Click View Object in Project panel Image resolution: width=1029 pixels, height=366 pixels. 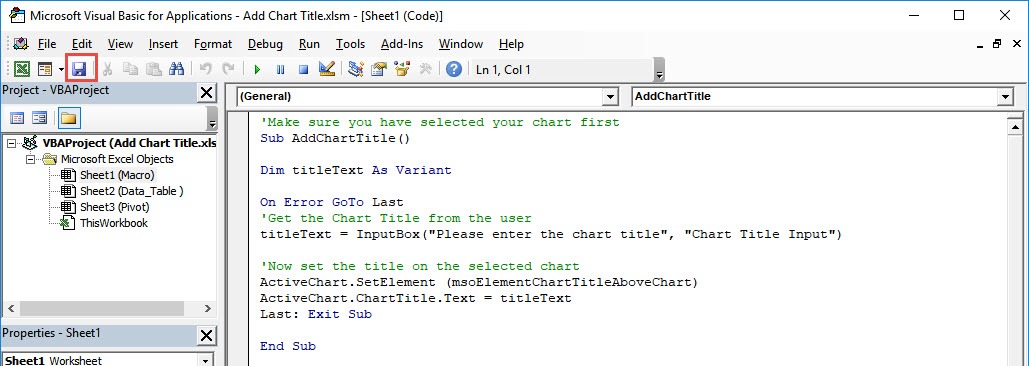click(40, 119)
